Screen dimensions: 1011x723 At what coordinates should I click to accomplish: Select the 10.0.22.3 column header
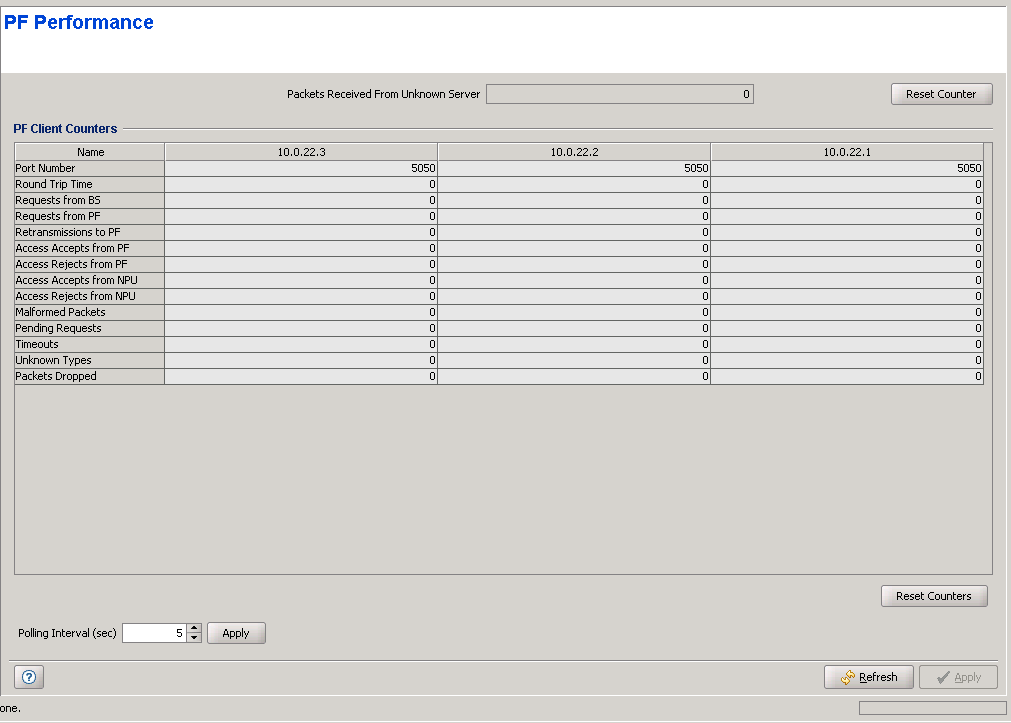[300, 152]
